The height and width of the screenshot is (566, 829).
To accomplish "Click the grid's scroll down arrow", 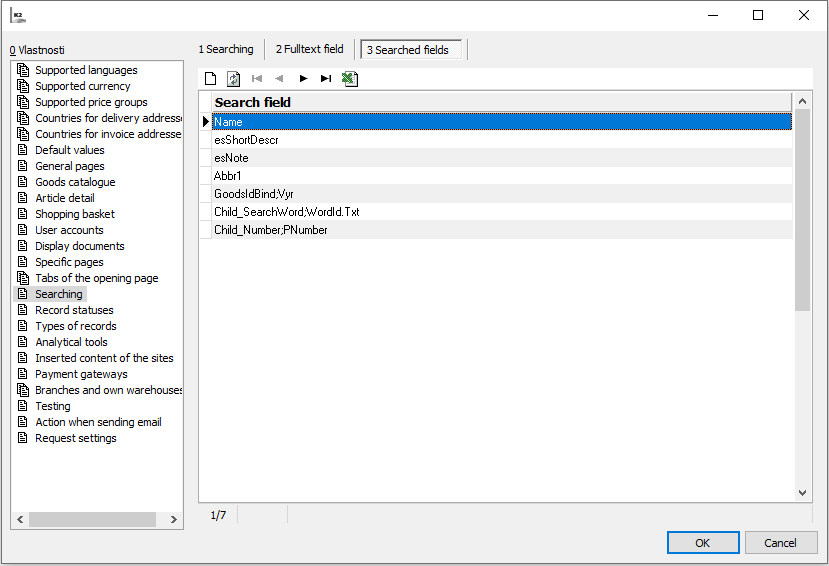I will [x=803, y=493].
